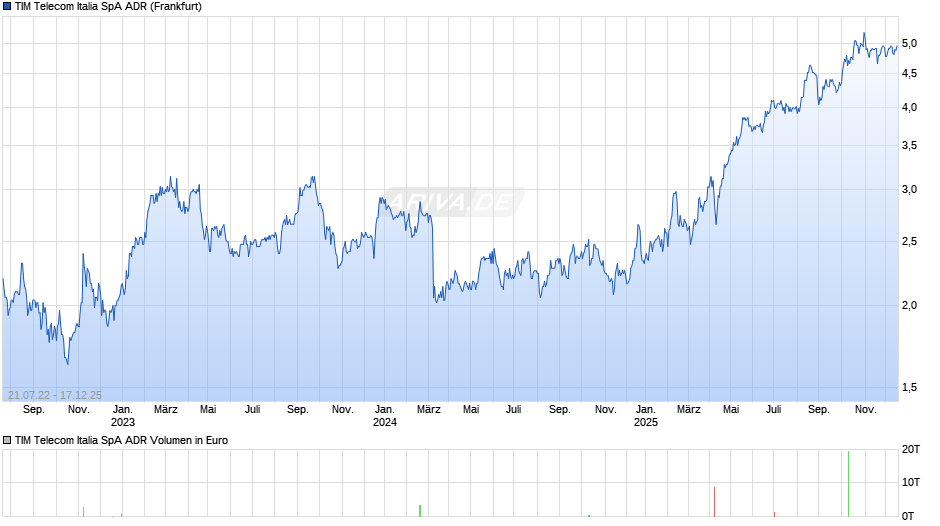Click the März label following Jan. 2024
The image size is (940, 526).
click(429, 409)
